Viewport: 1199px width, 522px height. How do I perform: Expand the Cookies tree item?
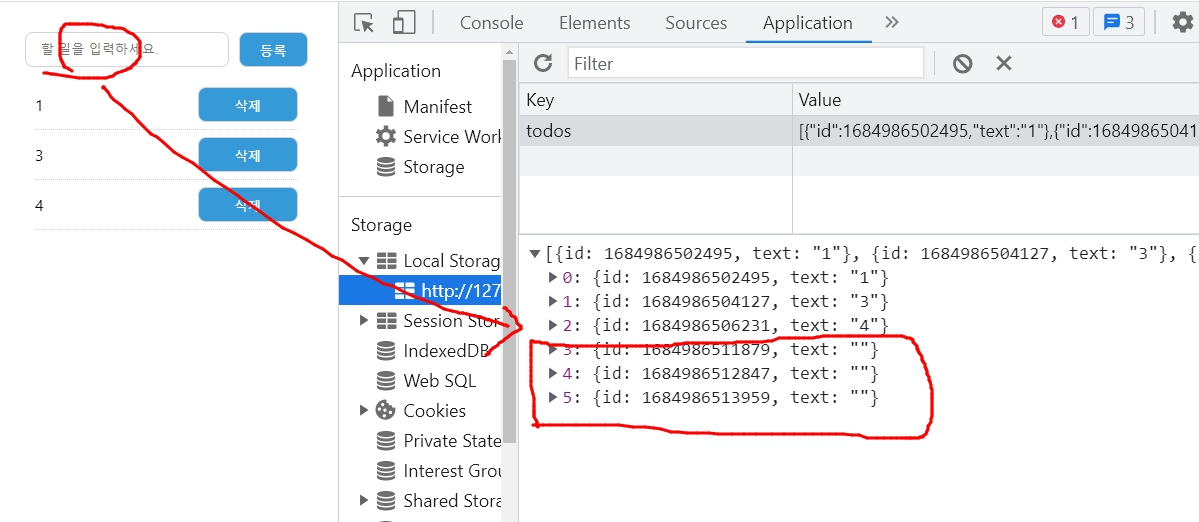[x=364, y=411]
